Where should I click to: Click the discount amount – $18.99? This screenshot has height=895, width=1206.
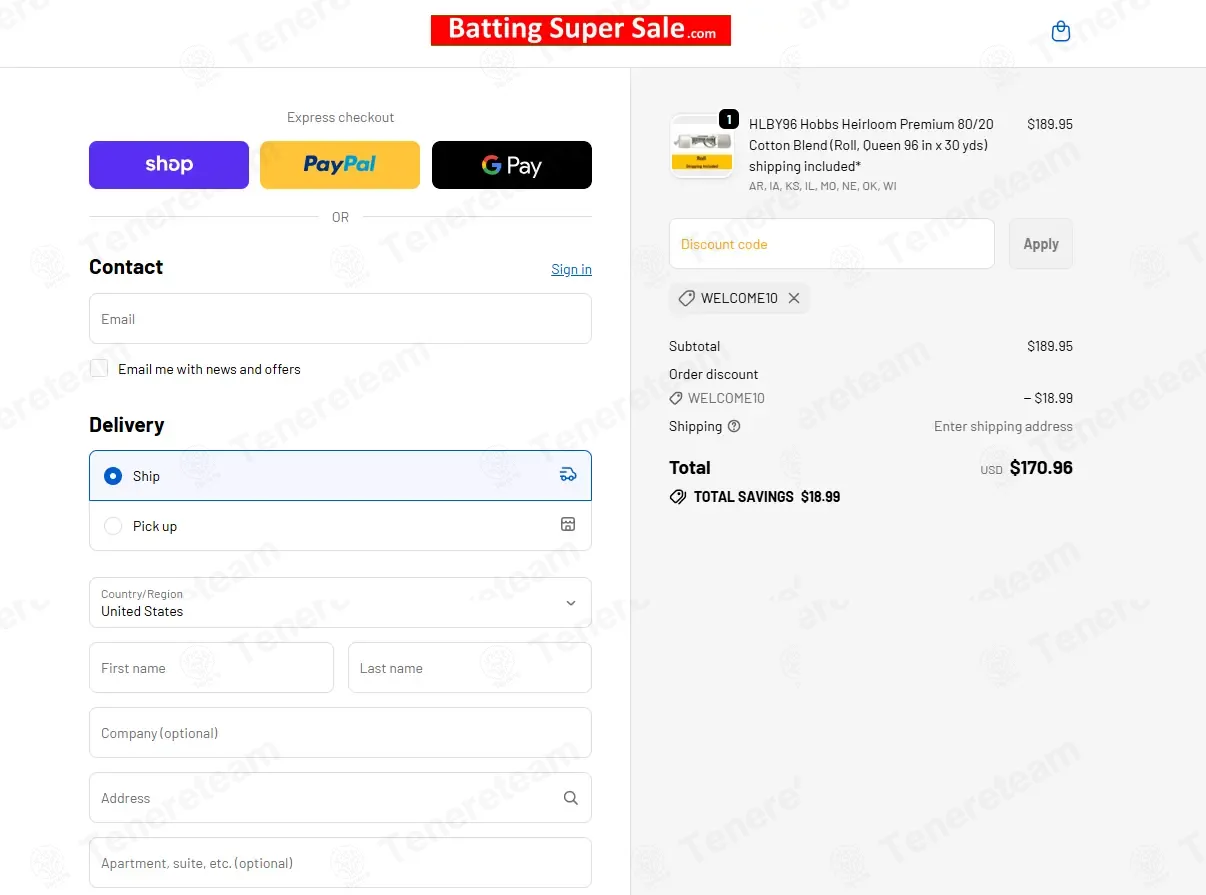[1048, 398]
